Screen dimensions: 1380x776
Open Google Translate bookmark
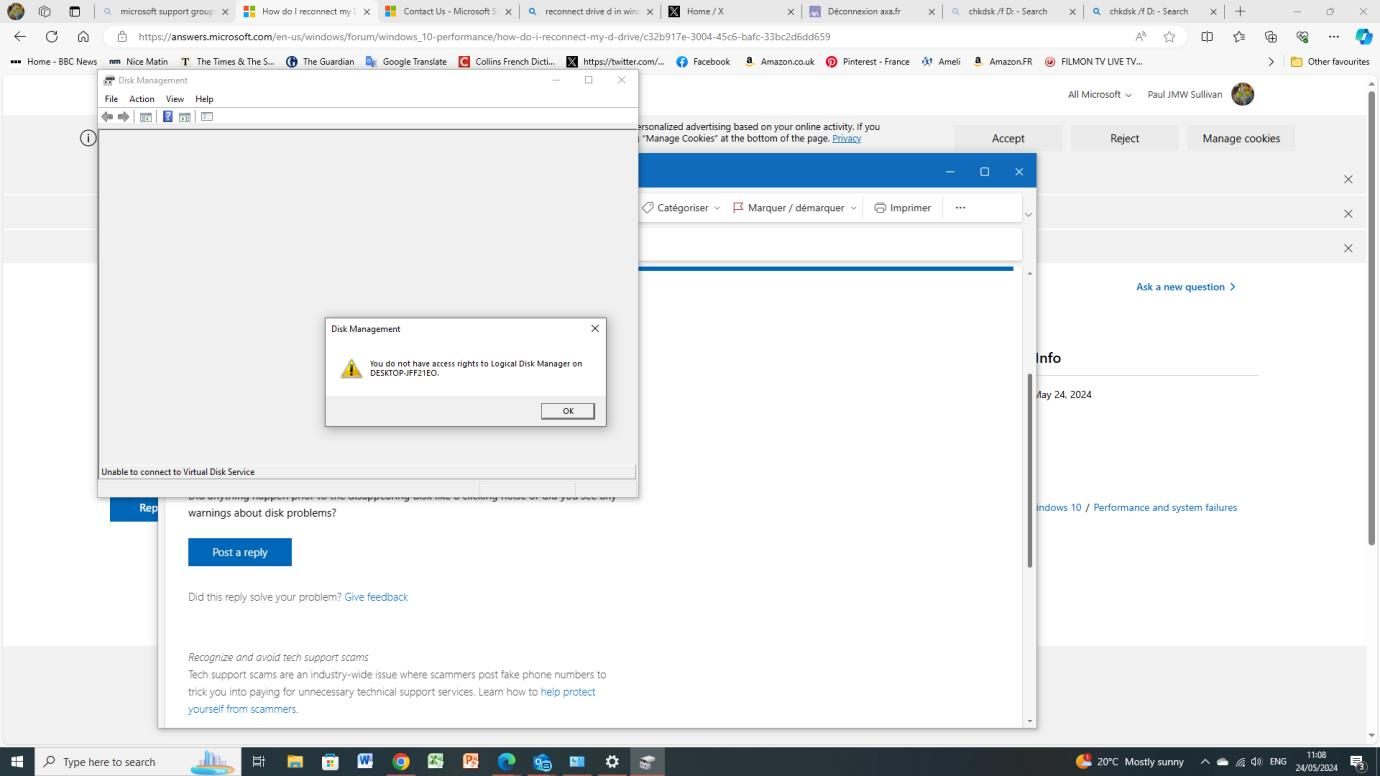(x=406, y=61)
